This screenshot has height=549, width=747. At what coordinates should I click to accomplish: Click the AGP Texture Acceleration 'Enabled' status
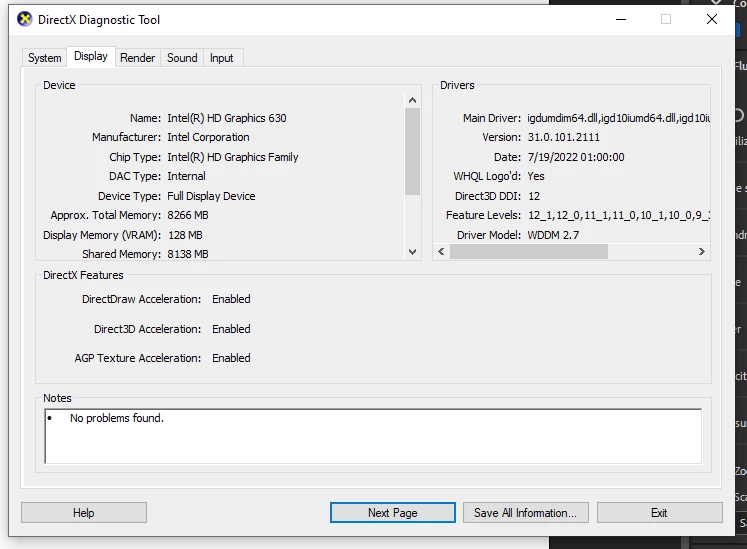[x=231, y=358]
